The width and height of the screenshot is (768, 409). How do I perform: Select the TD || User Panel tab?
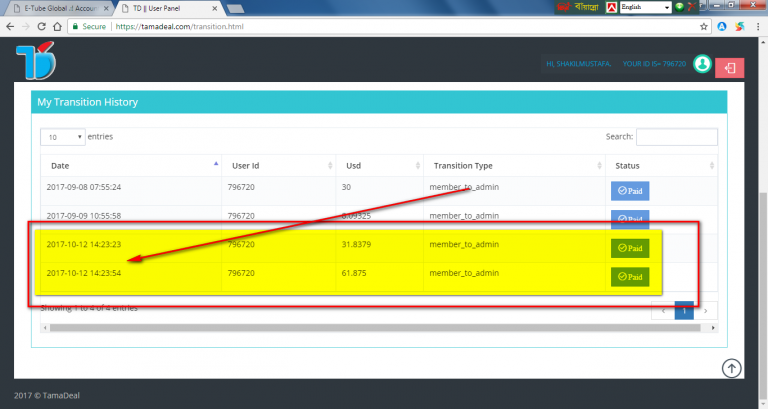pos(160,8)
